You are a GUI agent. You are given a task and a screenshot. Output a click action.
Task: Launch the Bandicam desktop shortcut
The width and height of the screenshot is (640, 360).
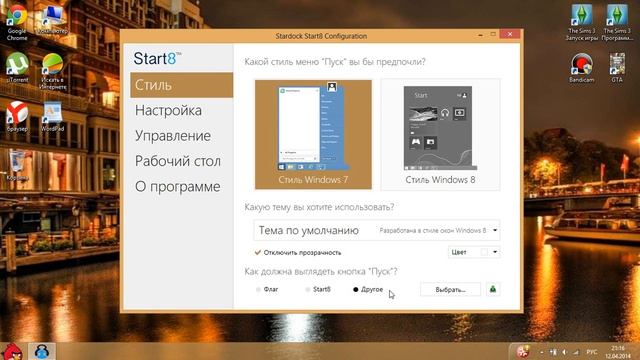pyautogui.click(x=582, y=68)
